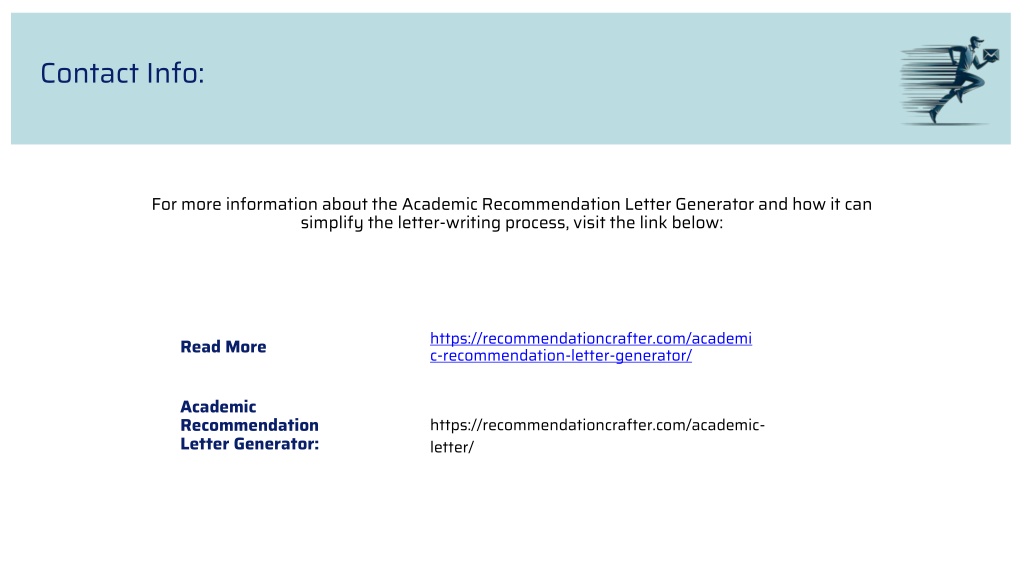Click the light blue header banner center

coord(511,78)
